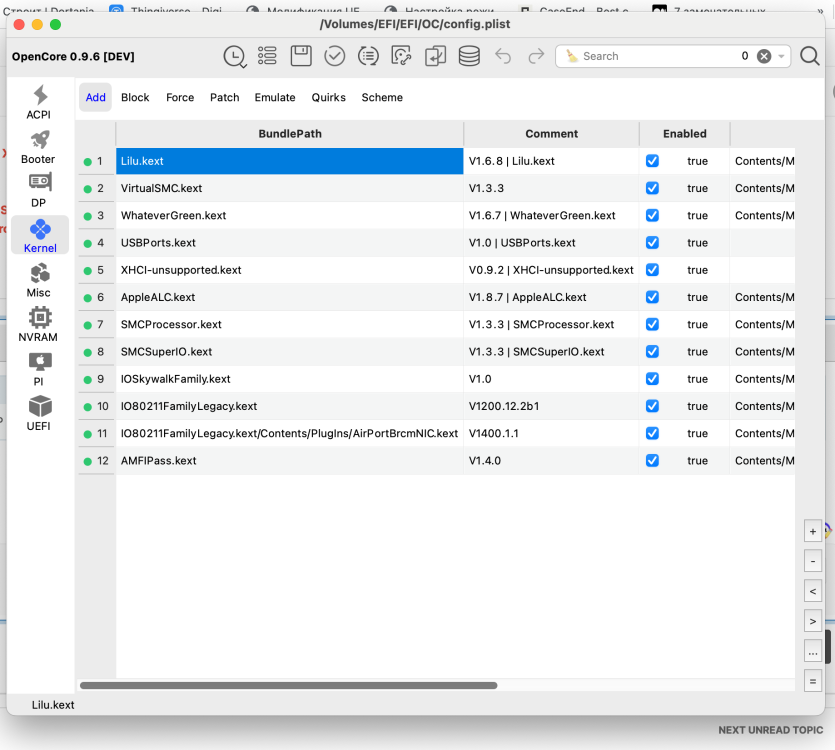The width and height of the screenshot is (835, 750).
Task: Open the NVRAM section in sidebar
Action: pos(38,325)
